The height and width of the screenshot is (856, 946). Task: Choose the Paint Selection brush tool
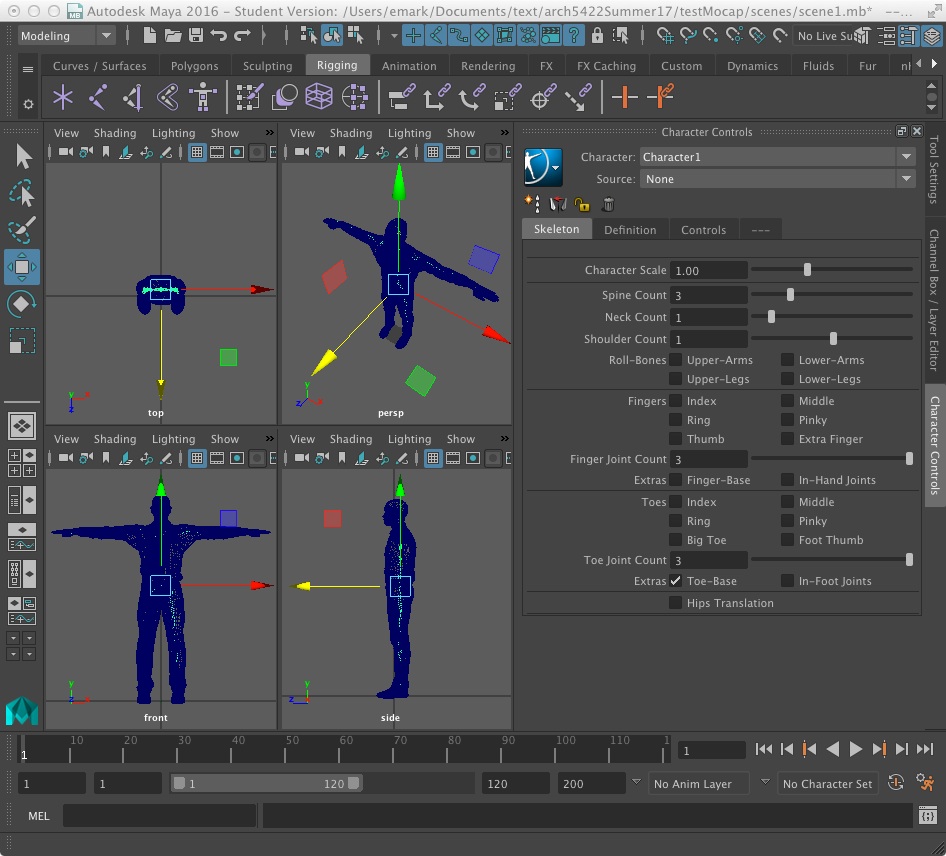(x=22, y=230)
